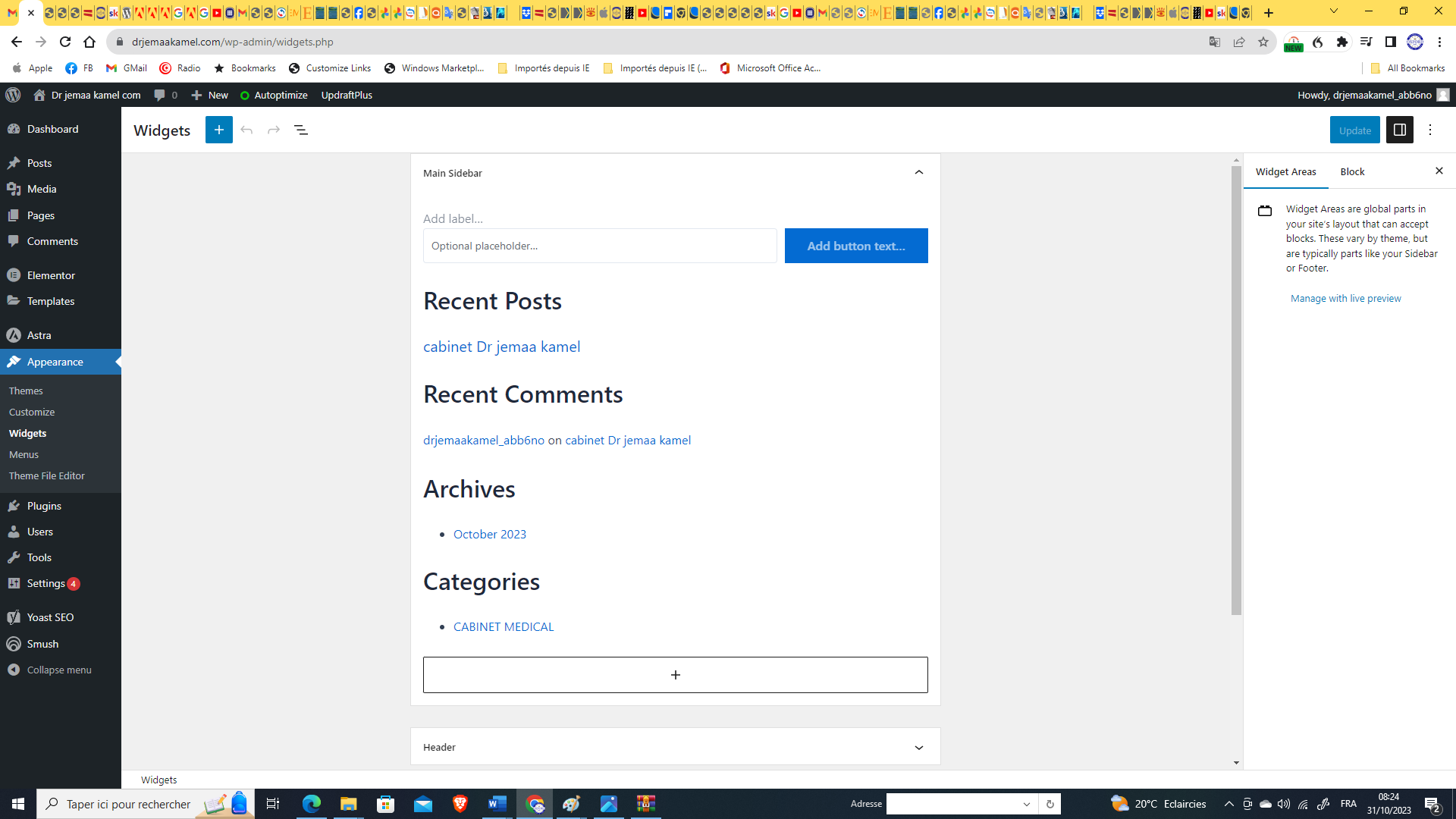Viewport: 1456px width, 819px height.
Task: Open the taskbar Adresse dropdown
Action: click(x=1026, y=804)
